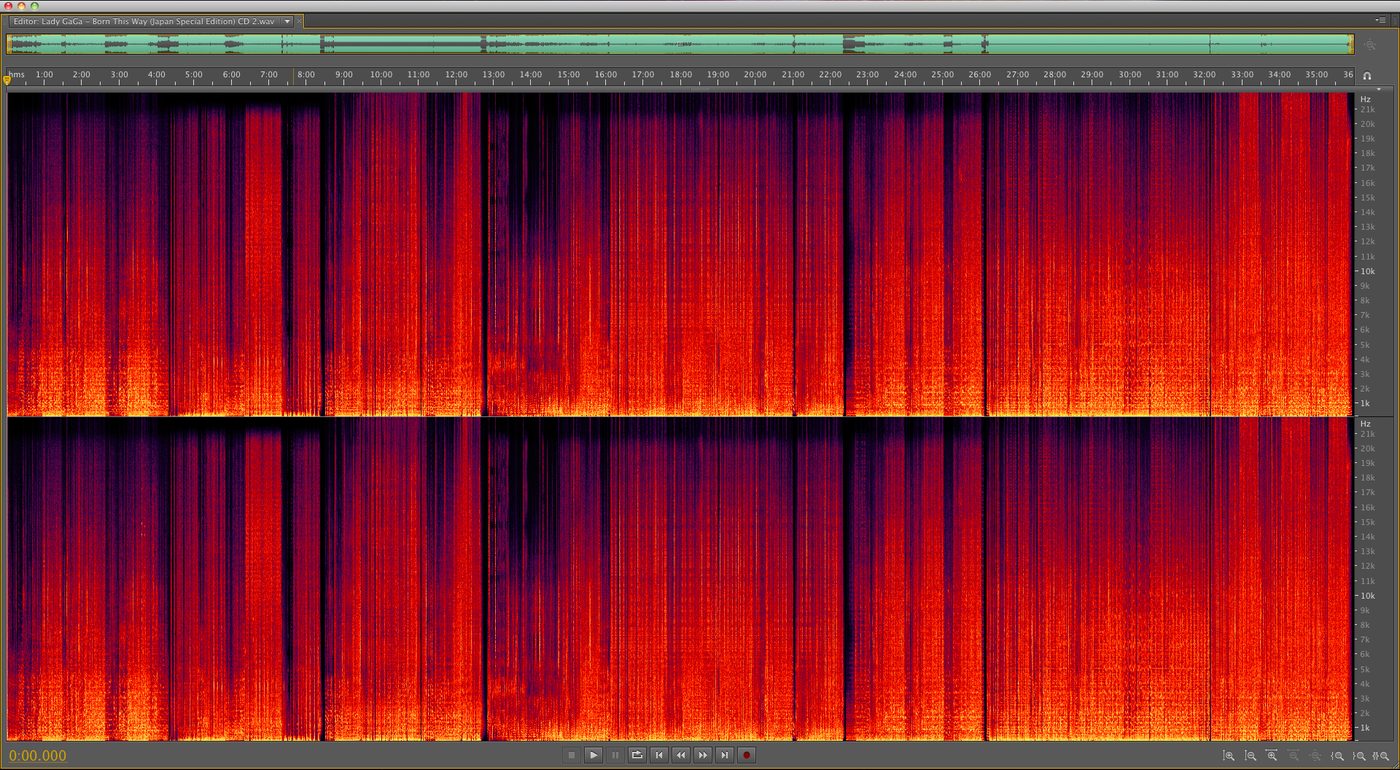Zoom out time

[1293, 756]
